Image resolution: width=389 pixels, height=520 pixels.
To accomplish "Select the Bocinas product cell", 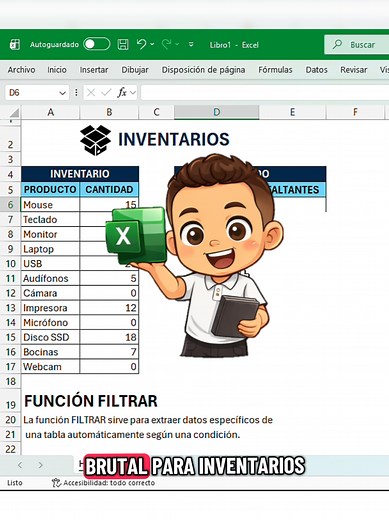I will coord(50,352).
